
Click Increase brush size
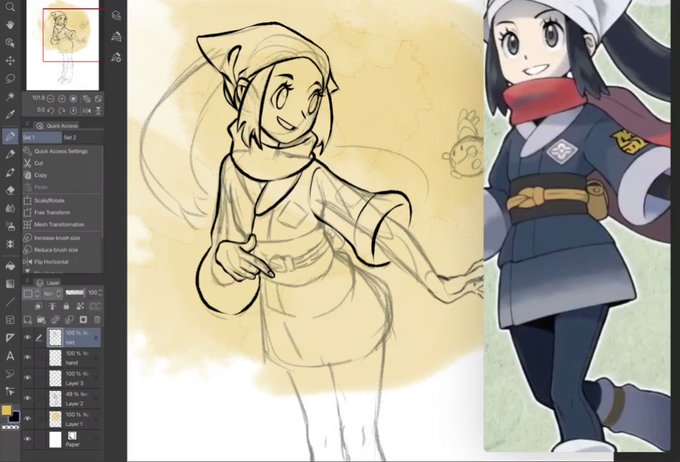point(57,238)
